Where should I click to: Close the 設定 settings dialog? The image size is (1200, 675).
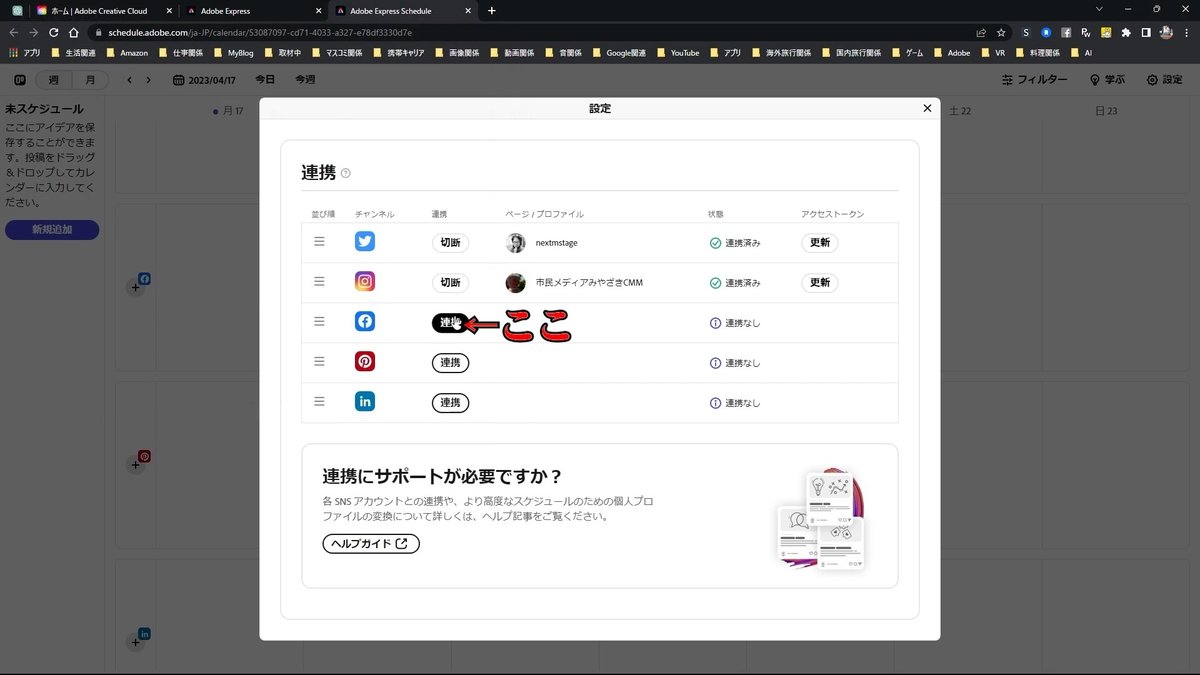(x=927, y=108)
